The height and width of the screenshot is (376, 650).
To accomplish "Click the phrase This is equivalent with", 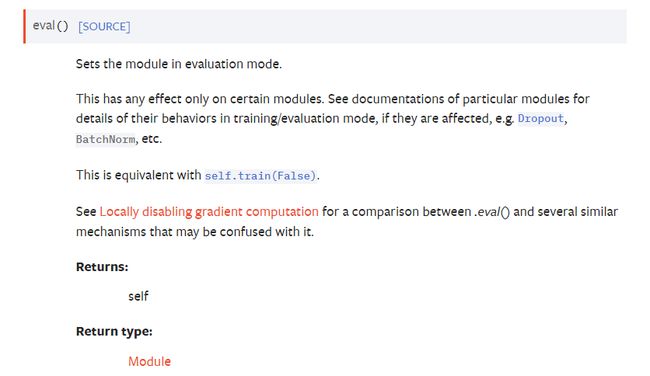I will click(x=138, y=175).
